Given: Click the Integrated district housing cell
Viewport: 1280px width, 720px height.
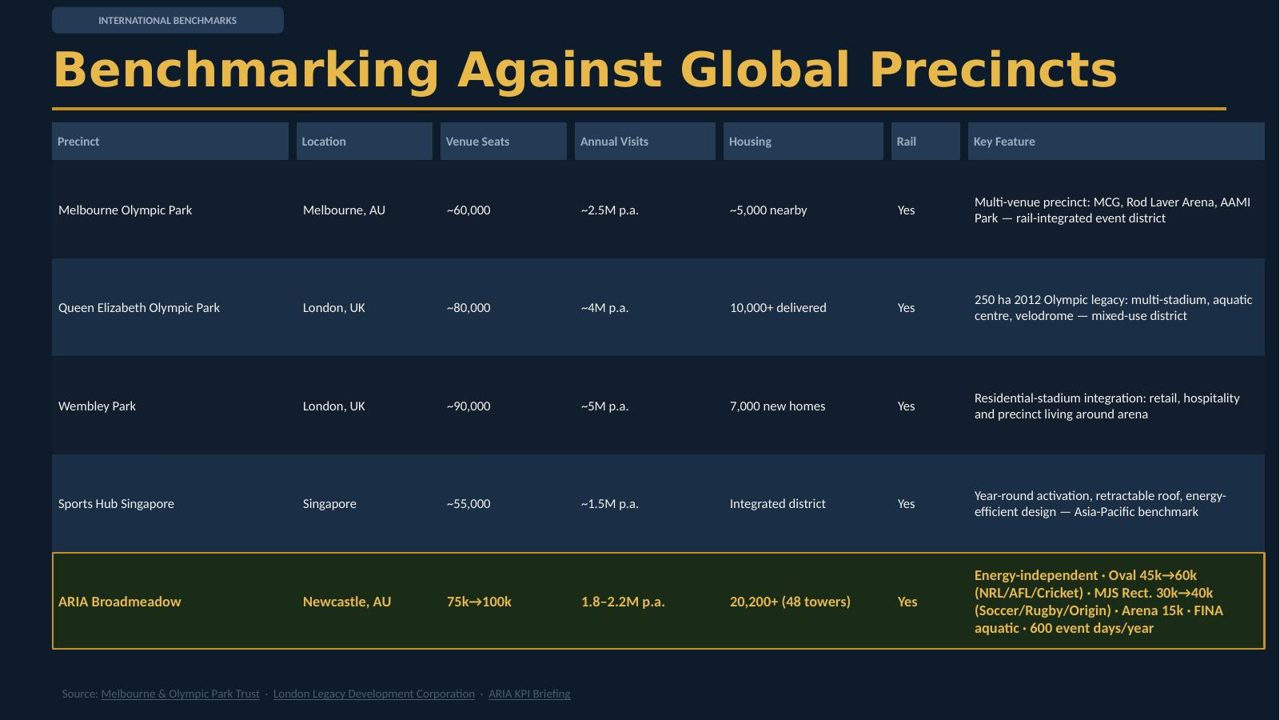Looking at the screenshot, I should (x=778, y=504).
